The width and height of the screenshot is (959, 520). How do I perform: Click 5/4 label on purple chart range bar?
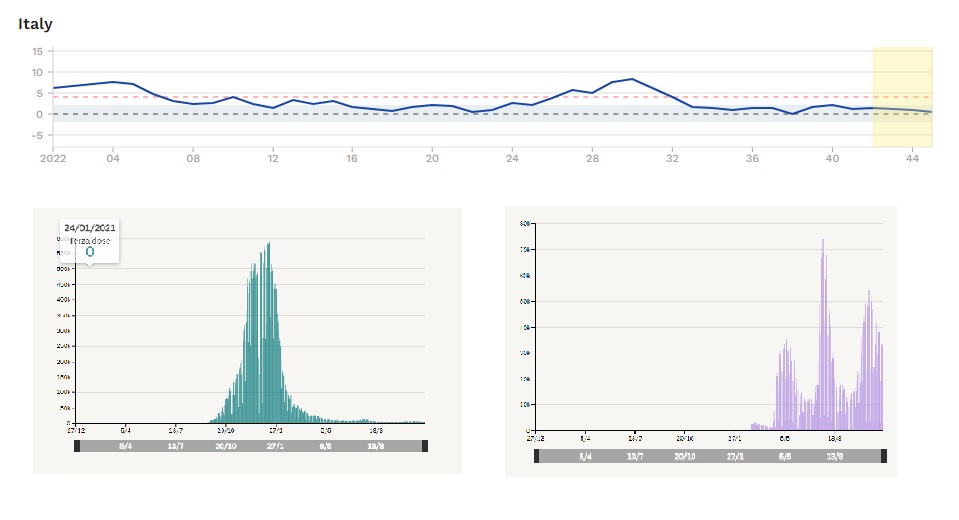(585, 456)
